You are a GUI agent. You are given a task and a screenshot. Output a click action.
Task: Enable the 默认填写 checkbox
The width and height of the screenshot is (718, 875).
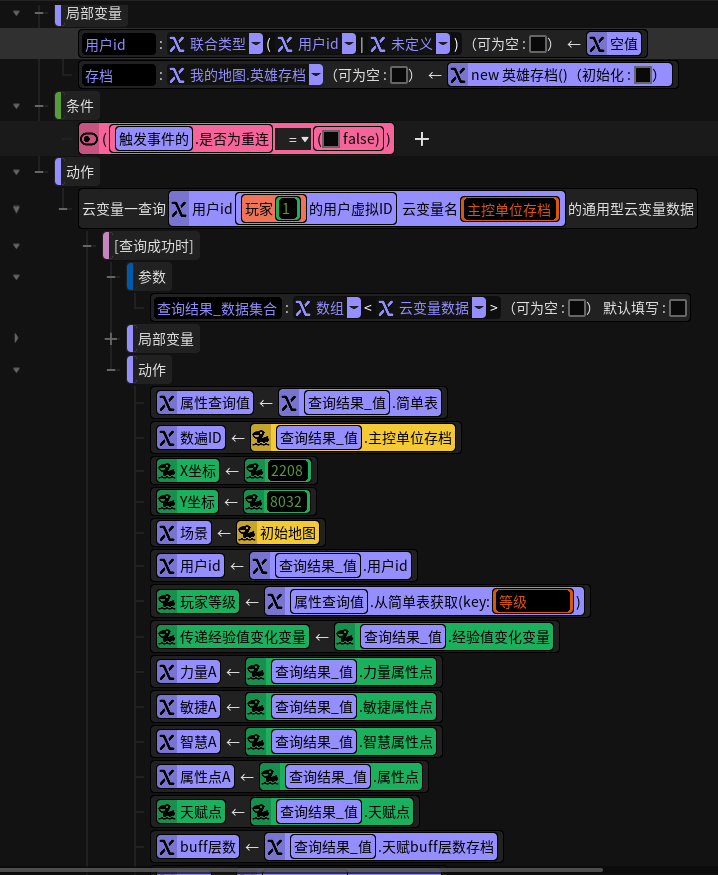[677, 308]
